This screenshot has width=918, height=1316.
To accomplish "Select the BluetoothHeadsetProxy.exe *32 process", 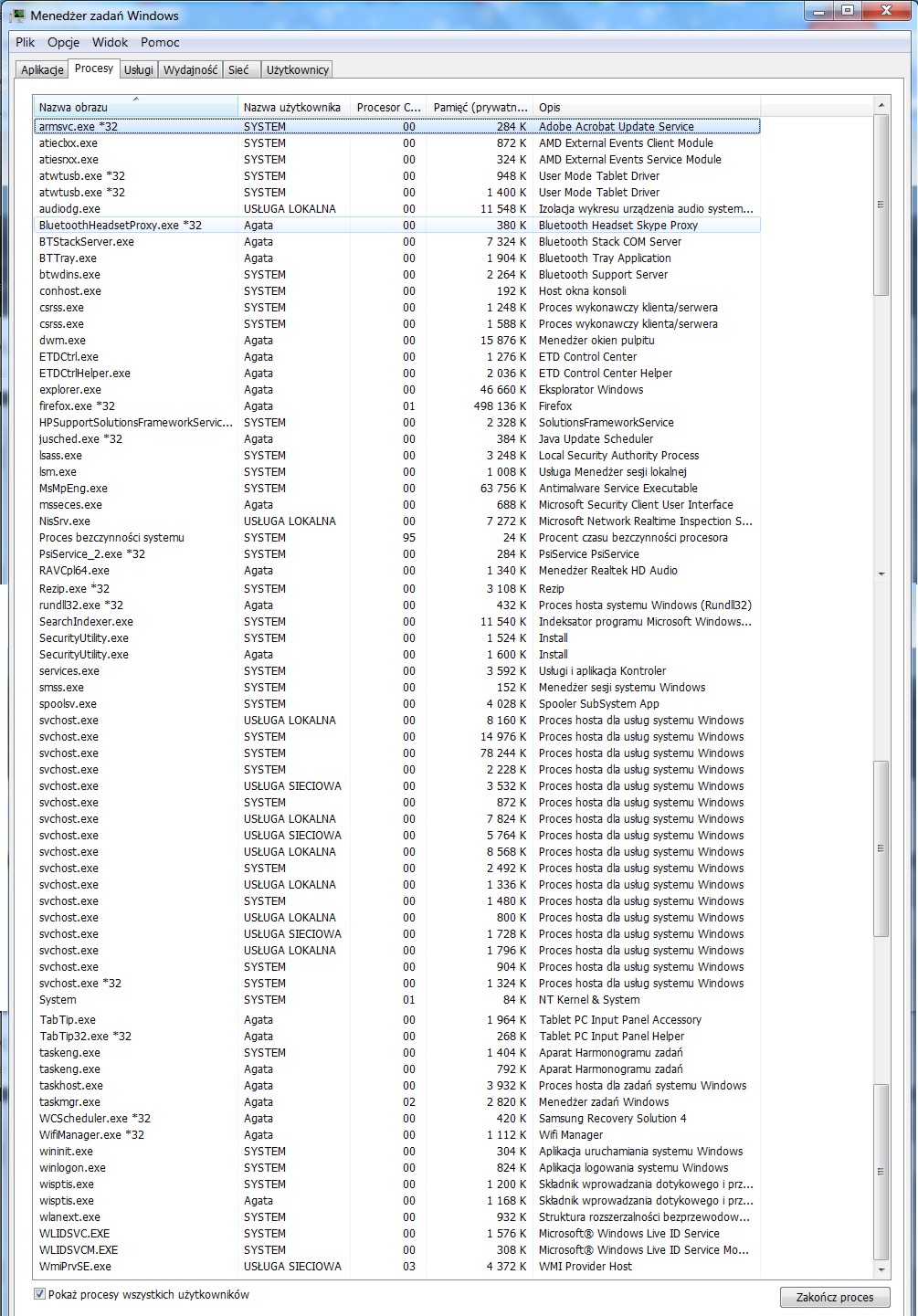I will (396, 226).
